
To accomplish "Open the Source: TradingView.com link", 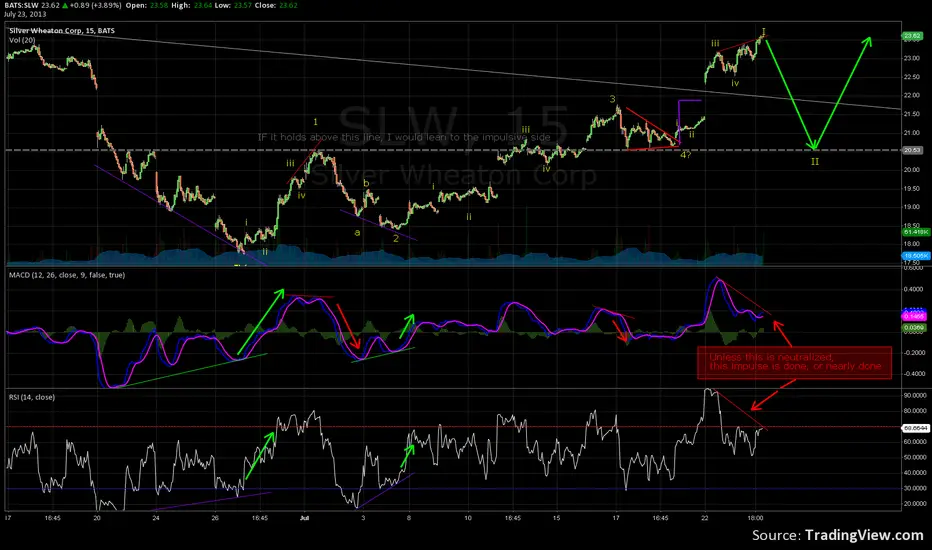I will [x=837, y=535].
